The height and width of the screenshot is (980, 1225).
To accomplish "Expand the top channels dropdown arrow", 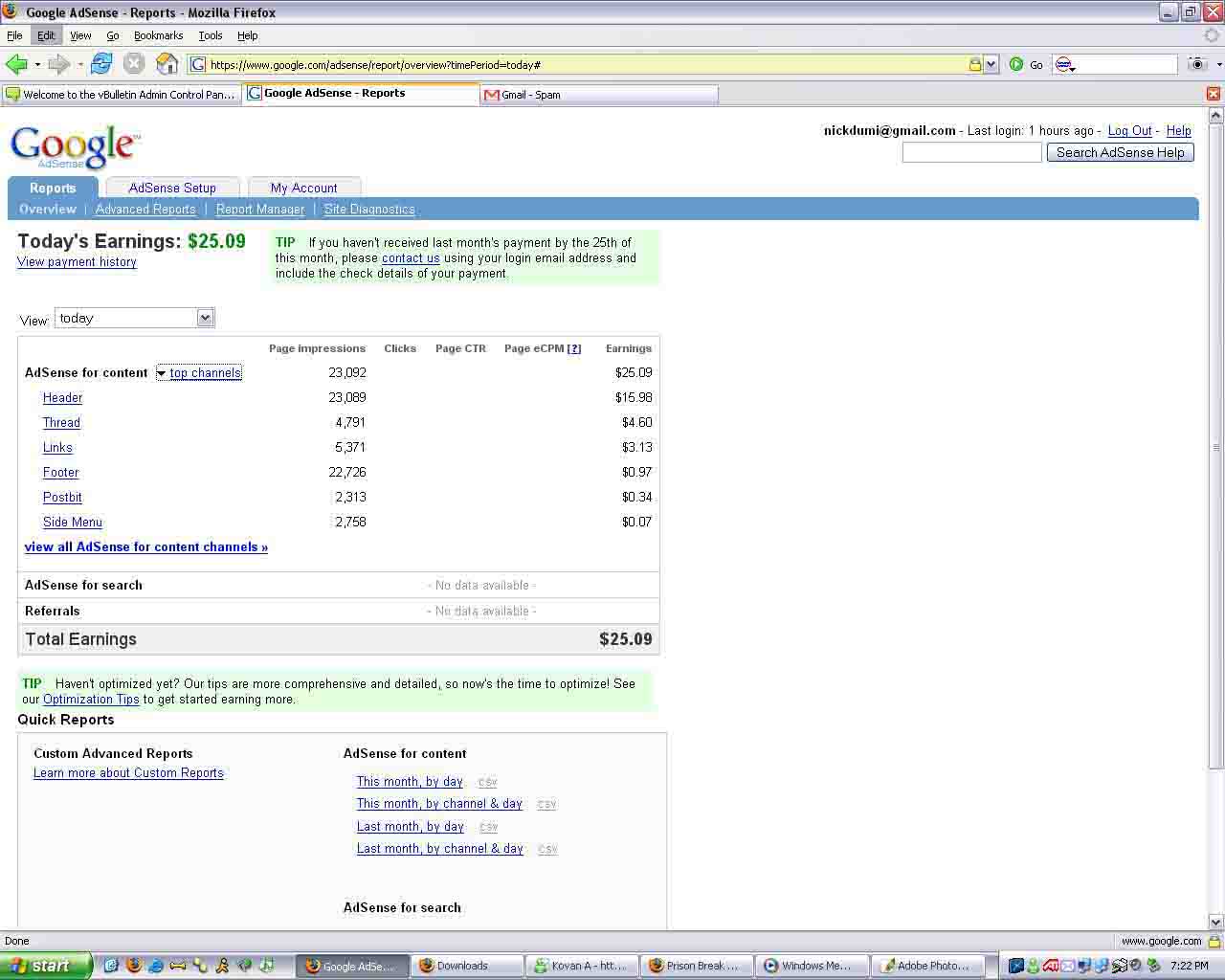I will coord(162,373).
